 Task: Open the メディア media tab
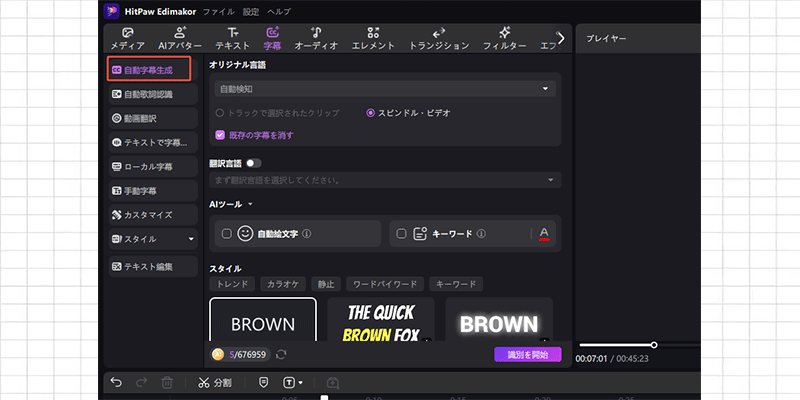click(x=128, y=39)
